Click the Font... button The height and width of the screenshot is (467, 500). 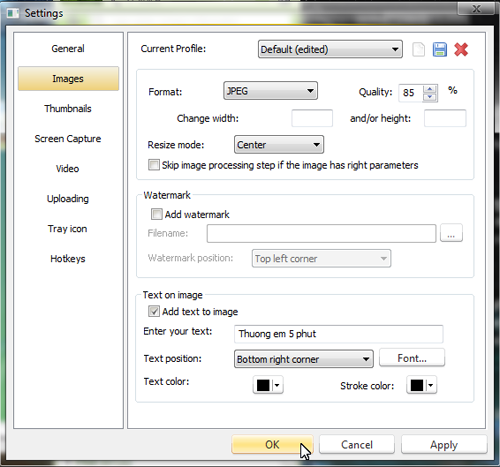click(x=412, y=358)
